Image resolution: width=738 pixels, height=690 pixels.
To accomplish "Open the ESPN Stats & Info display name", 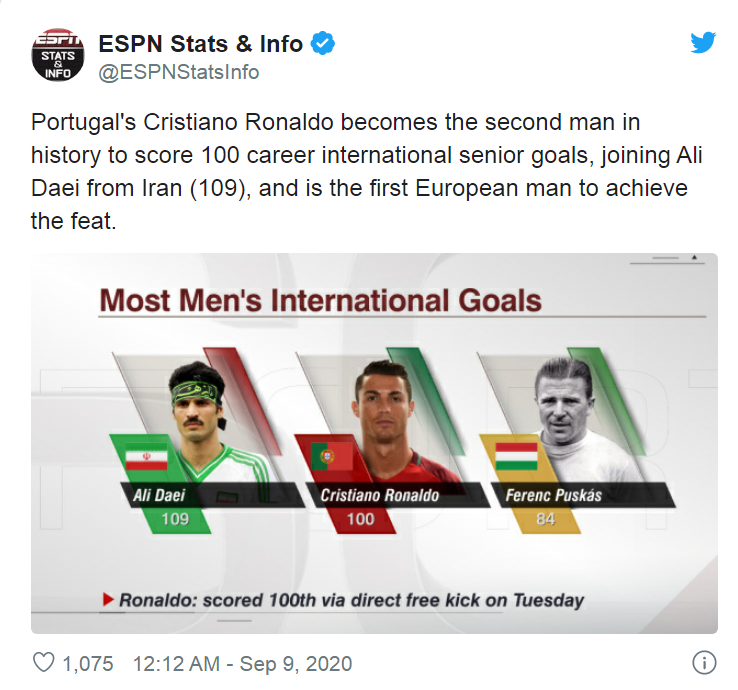I will pos(201,44).
